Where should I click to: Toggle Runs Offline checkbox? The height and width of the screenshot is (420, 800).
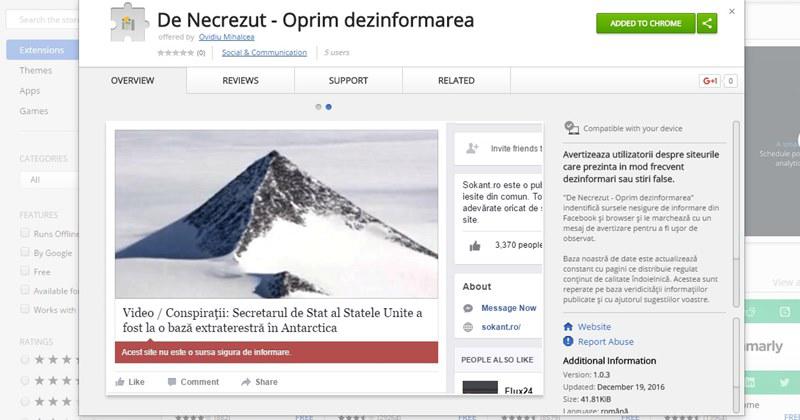pos(24,233)
